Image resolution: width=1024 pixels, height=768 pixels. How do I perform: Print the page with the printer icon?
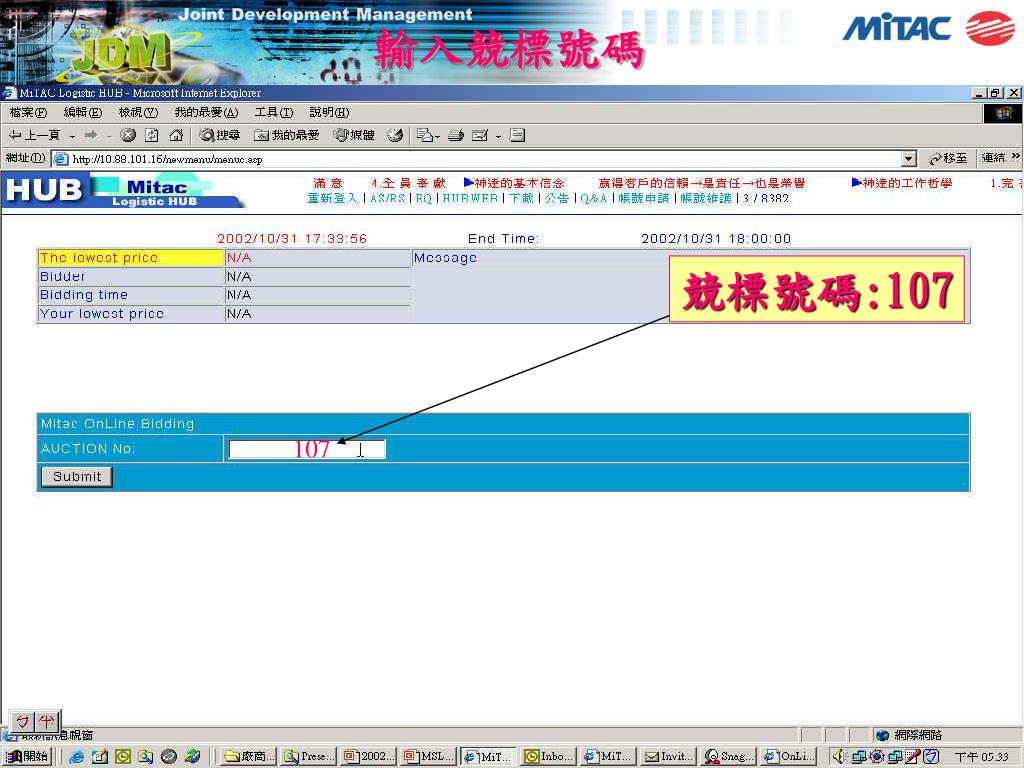[x=456, y=135]
